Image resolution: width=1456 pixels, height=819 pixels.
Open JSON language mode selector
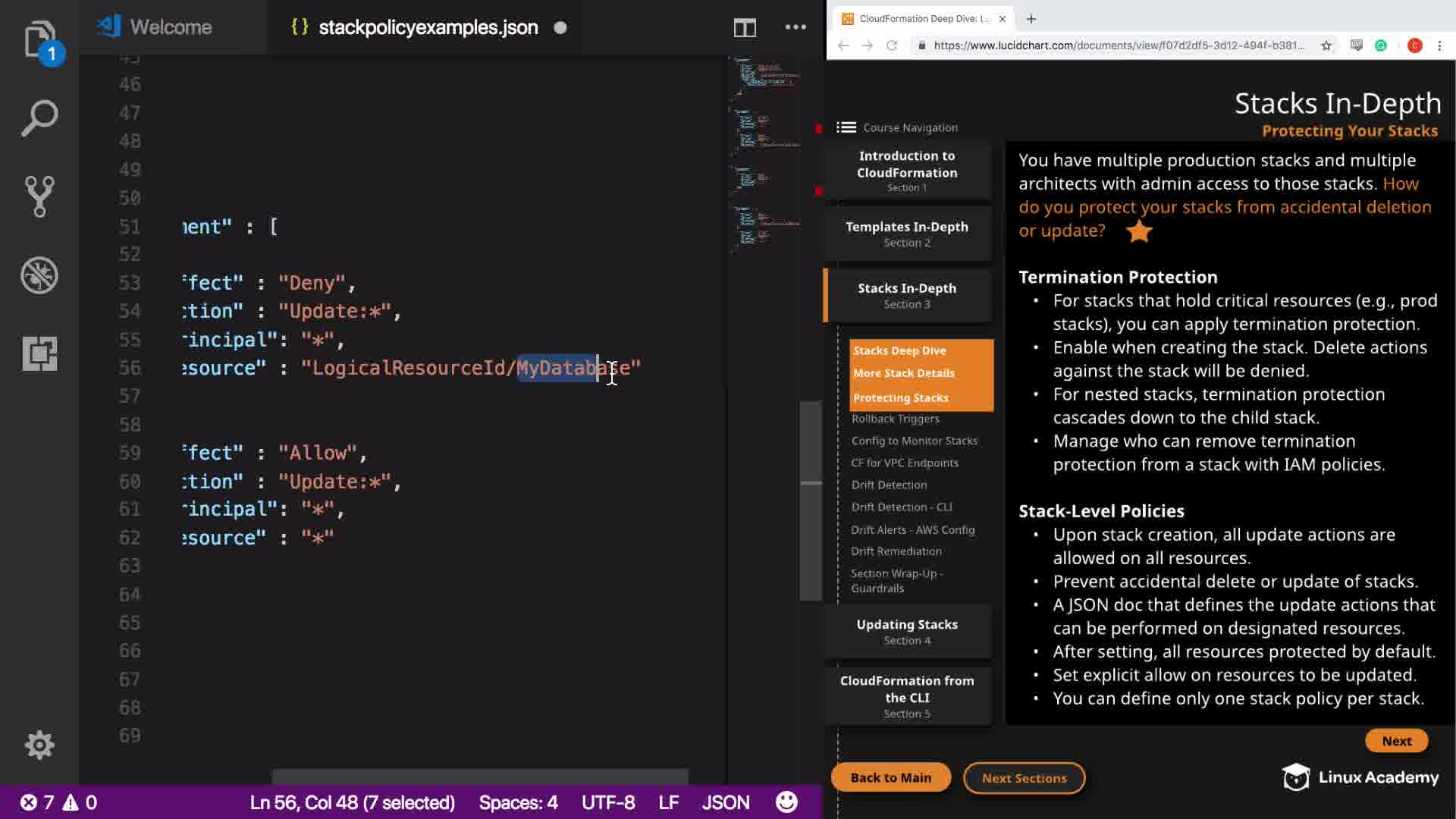coord(725,802)
